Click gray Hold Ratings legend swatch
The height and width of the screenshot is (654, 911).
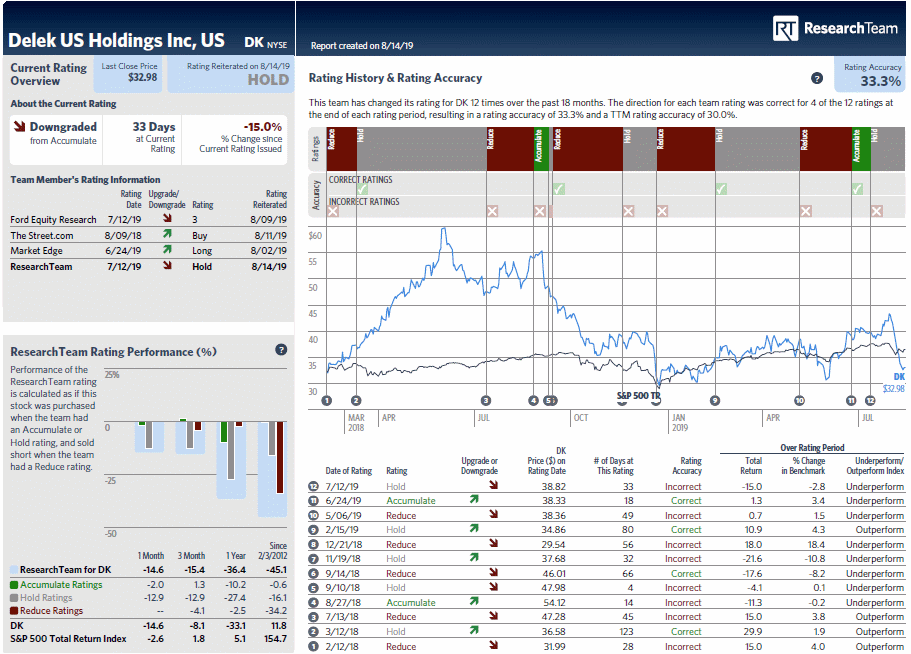point(14,598)
